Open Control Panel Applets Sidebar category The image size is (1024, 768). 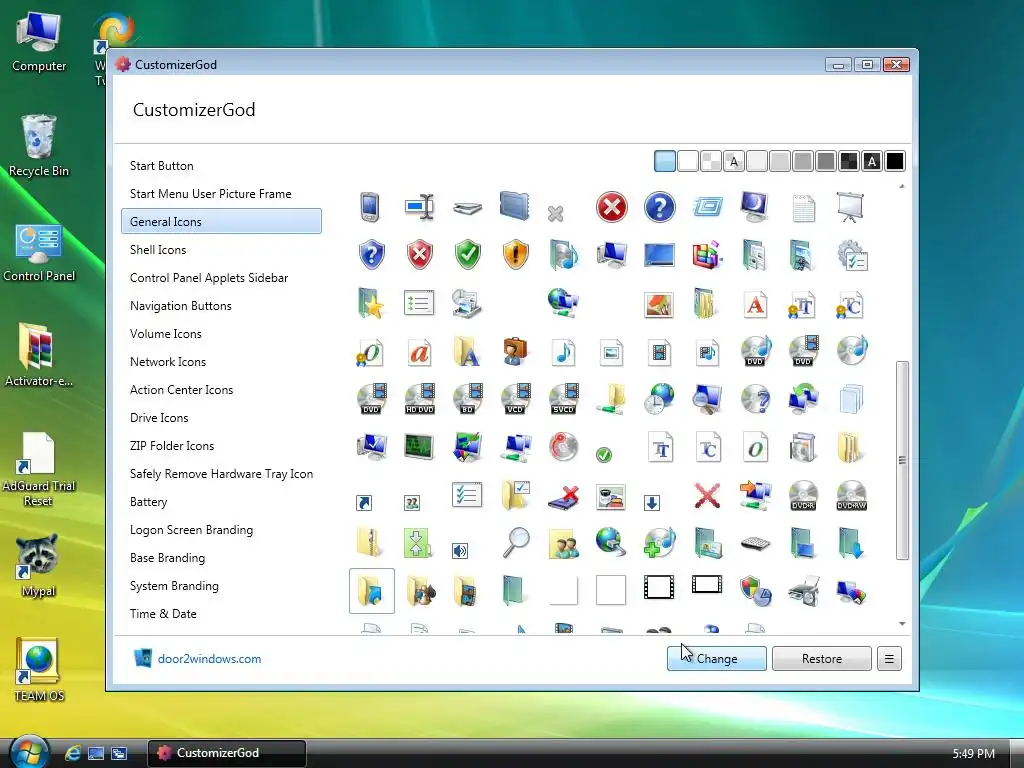209,278
